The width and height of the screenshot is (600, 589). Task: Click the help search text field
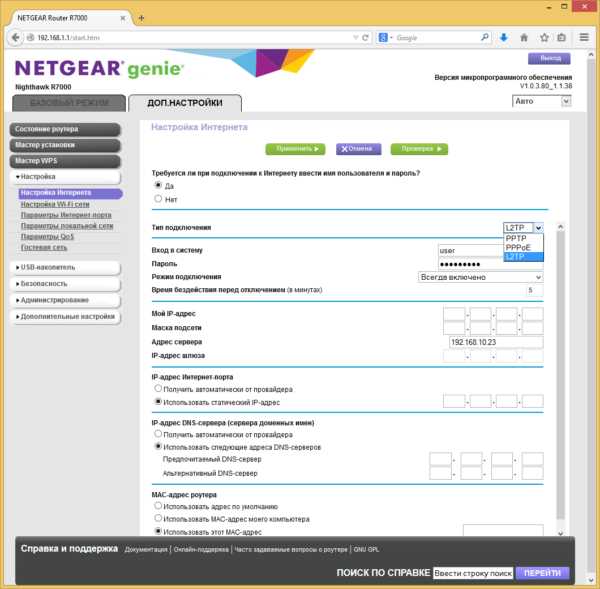(x=473, y=573)
